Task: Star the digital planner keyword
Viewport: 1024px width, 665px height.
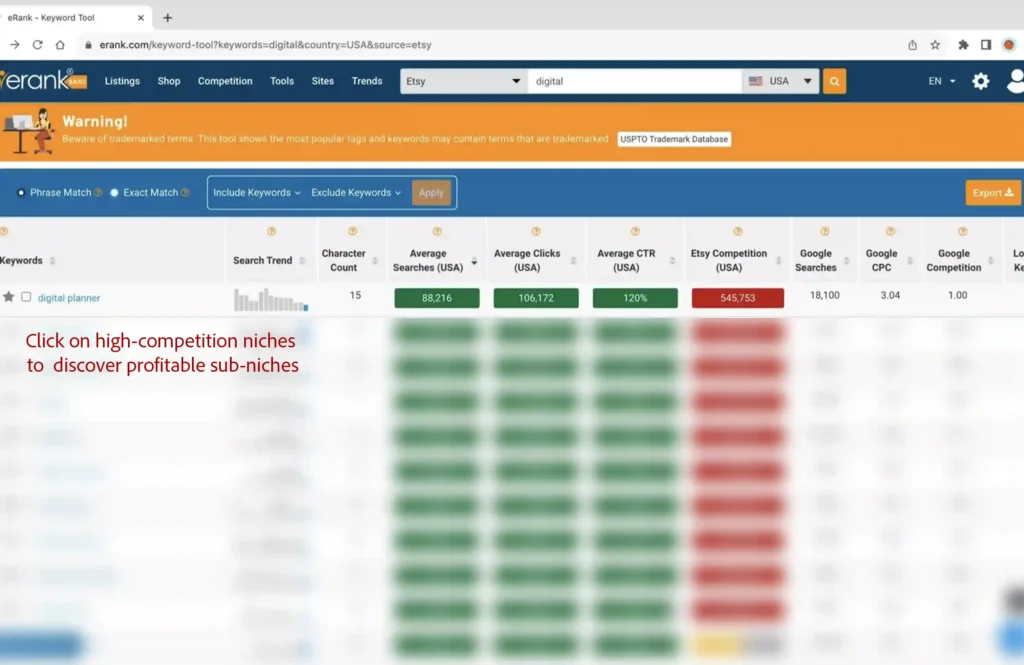Action: [9, 297]
